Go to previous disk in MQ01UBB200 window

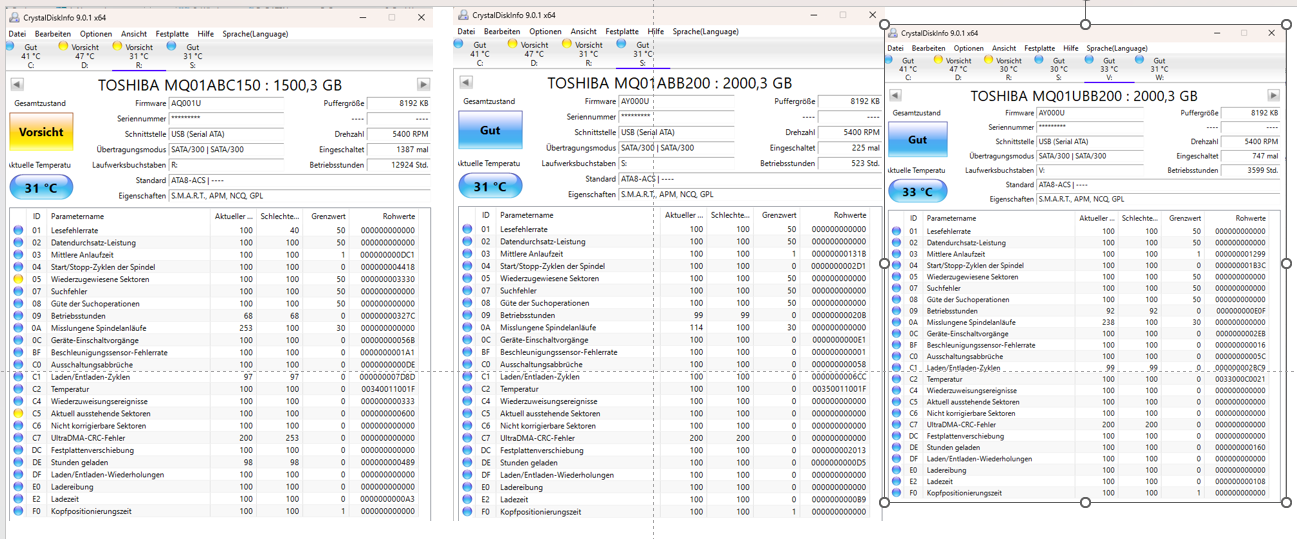coord(895,96)
